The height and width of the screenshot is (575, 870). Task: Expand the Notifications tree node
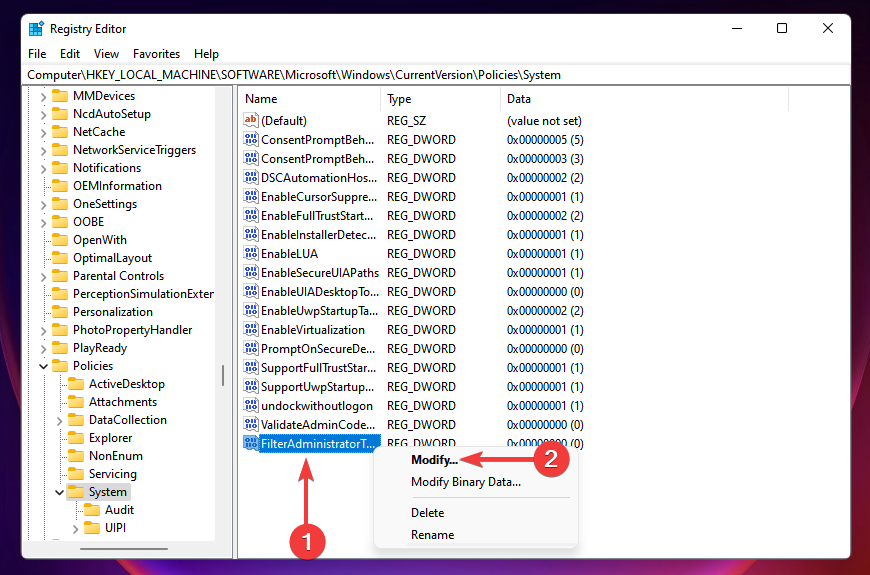point(43,168)
